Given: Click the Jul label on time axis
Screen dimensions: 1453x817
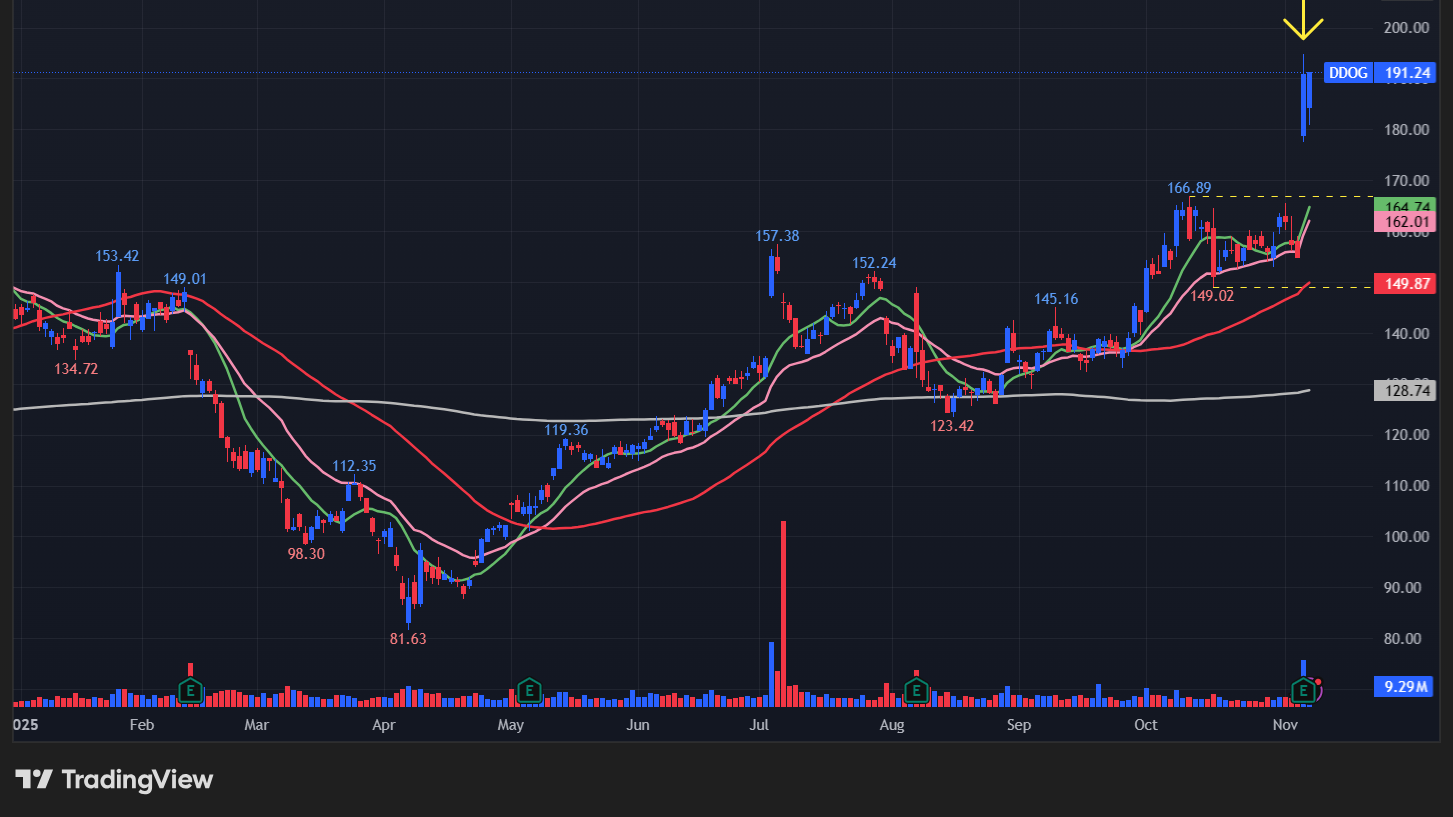Looking at the screenshot, I should pyautogui.click(x=759, y=724).
